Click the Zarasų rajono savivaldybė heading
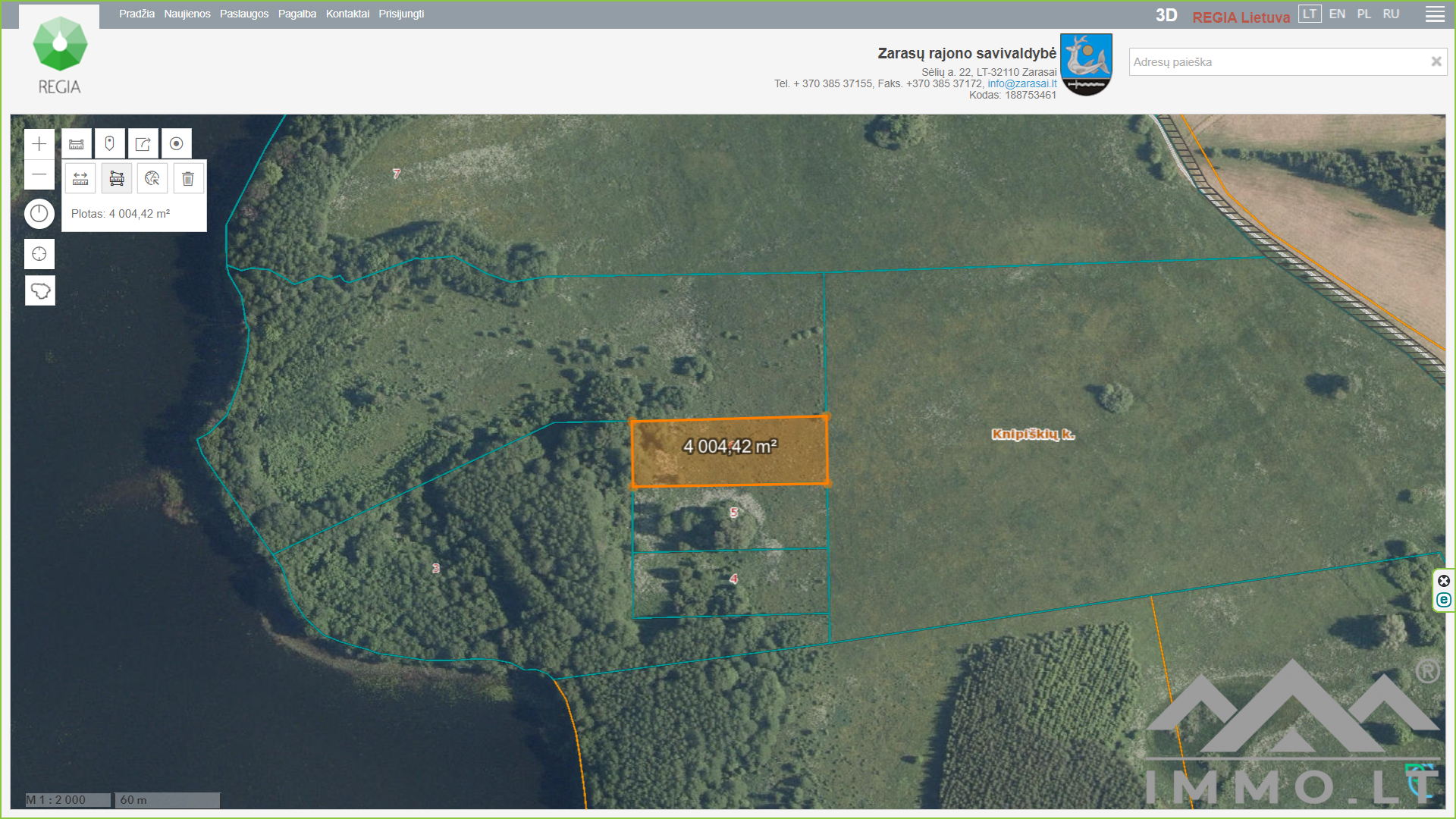 967,53
